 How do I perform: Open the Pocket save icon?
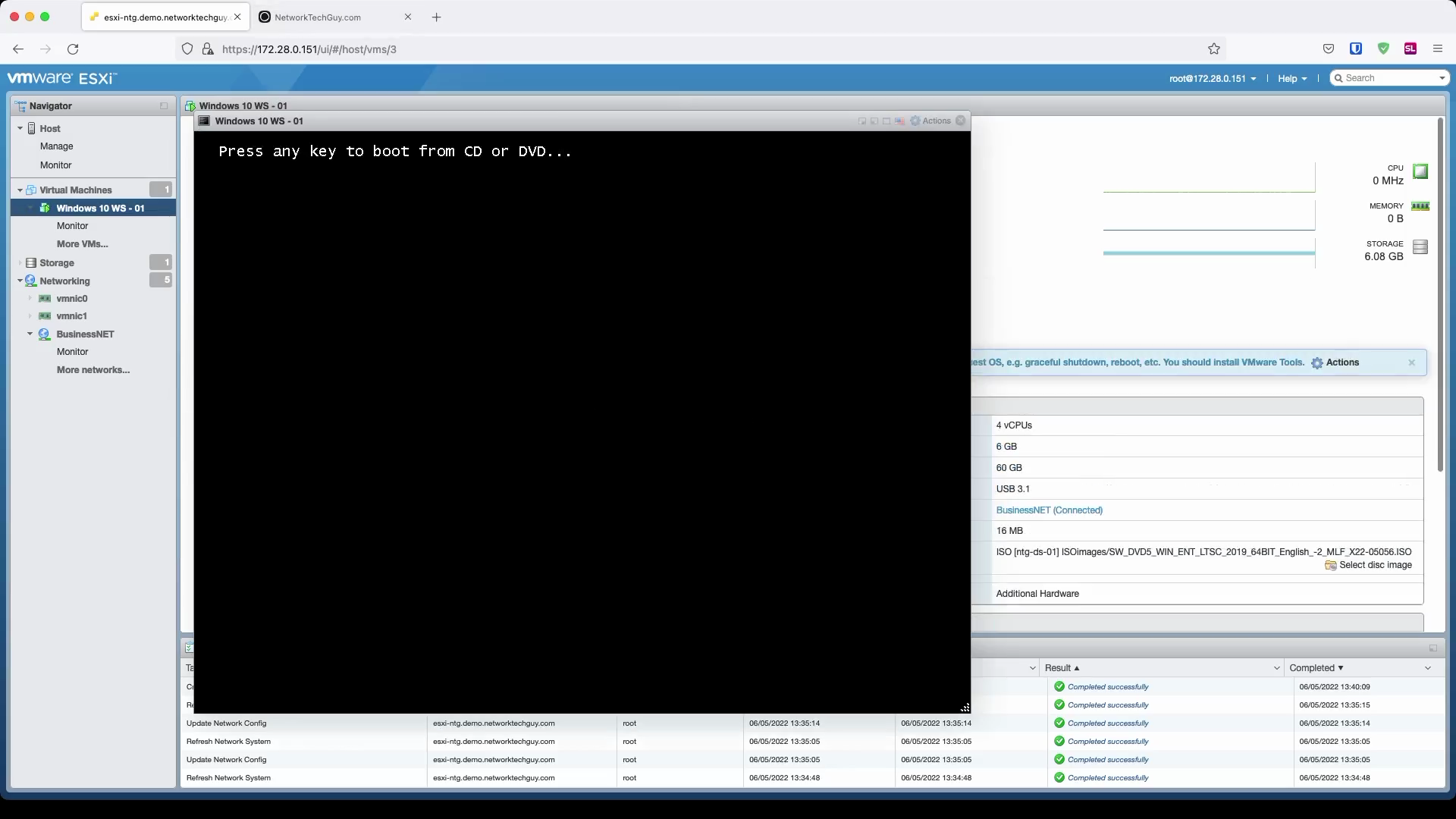pyautogui.click(x=1329, y=49)
